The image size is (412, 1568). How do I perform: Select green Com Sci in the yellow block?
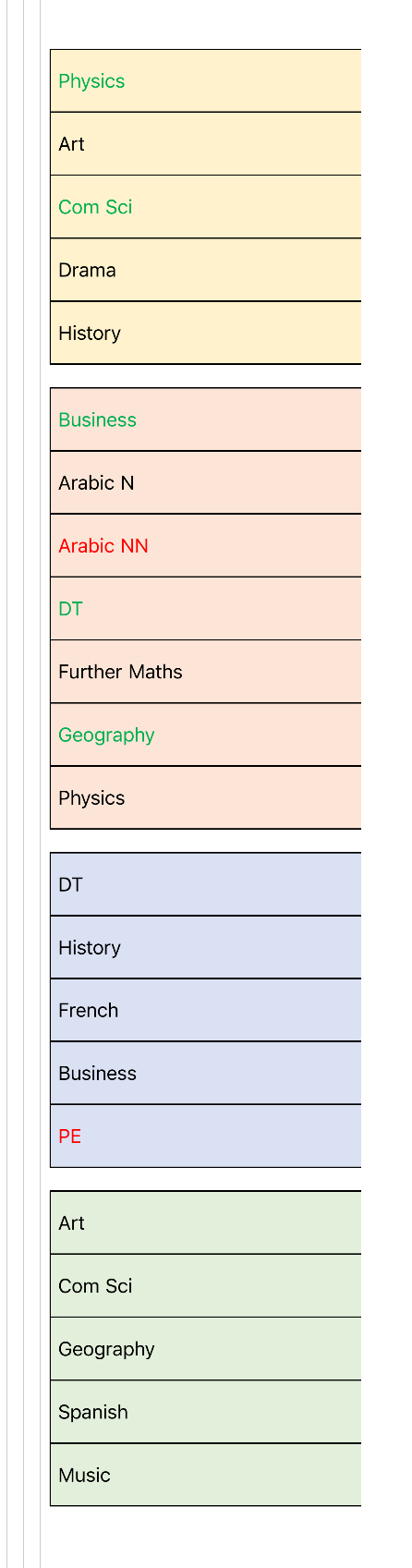point(205,207)
